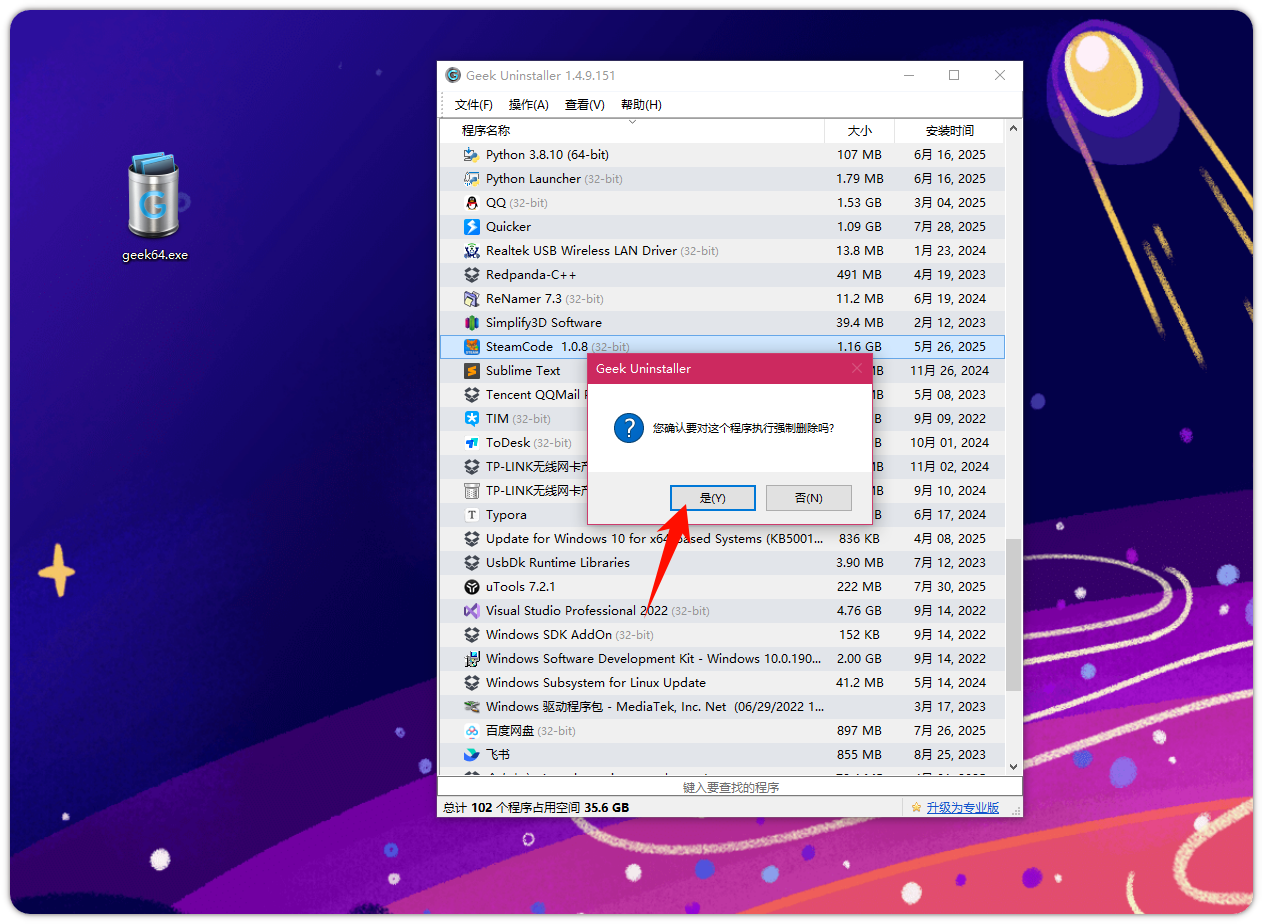Viewport: 1263px width, 924px height.
Task: Click the 41.2 MB size cell
Action: (x=859, y=683)
